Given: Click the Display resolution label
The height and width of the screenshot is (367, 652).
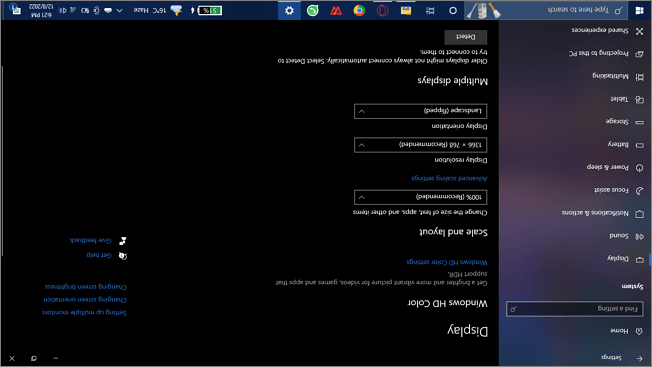Looking at the screenshot, I should tap(461, 160).
